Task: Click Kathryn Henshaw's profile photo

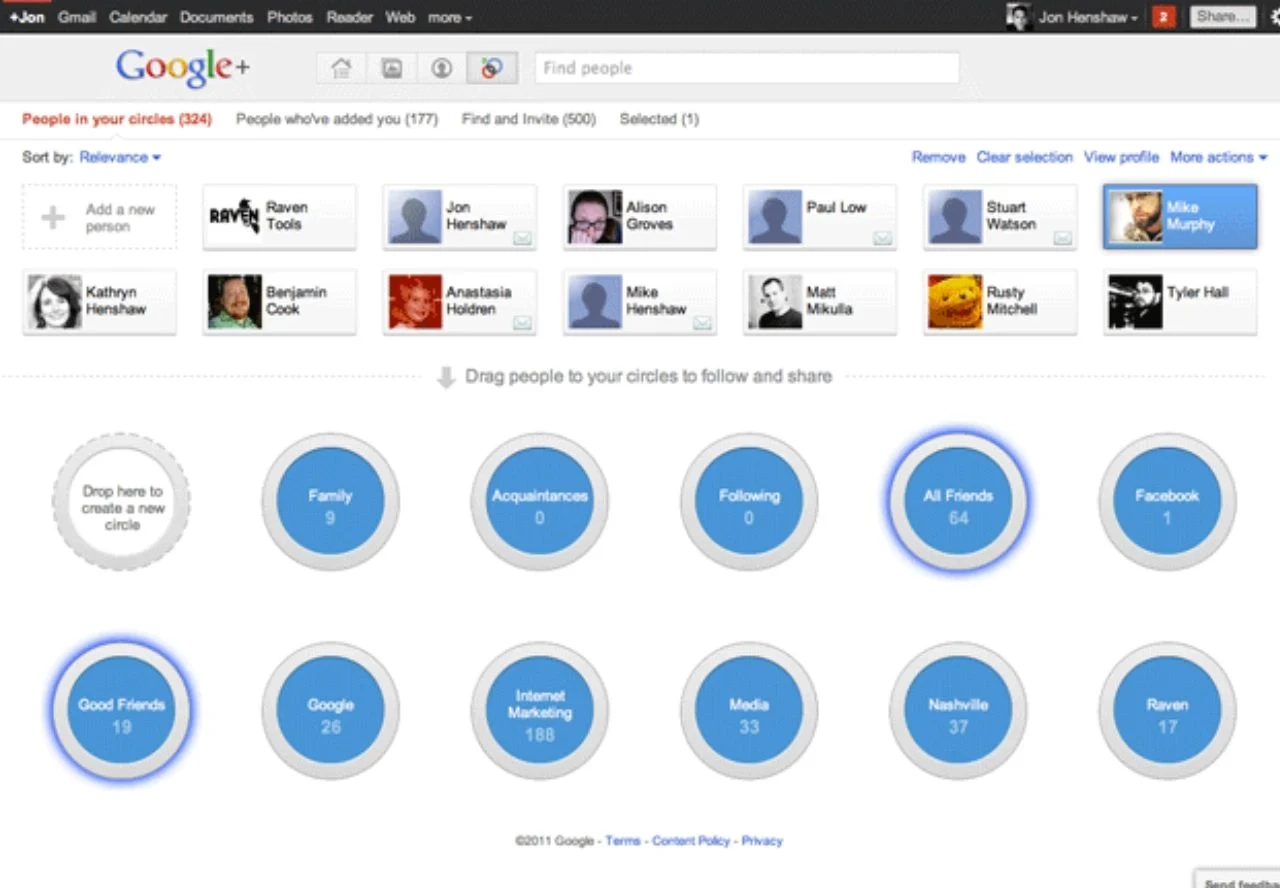Action: (55, 302)
